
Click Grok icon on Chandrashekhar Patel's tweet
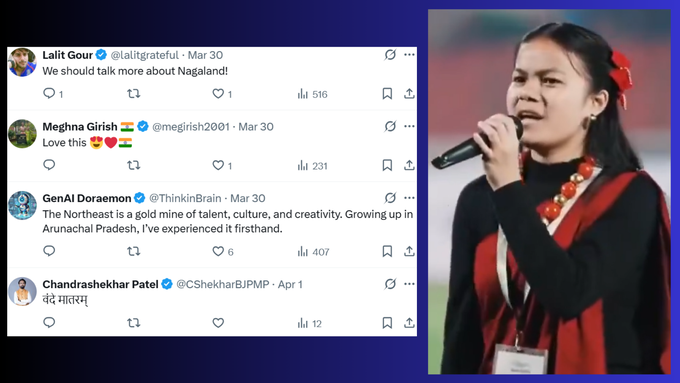click(390, 284)
